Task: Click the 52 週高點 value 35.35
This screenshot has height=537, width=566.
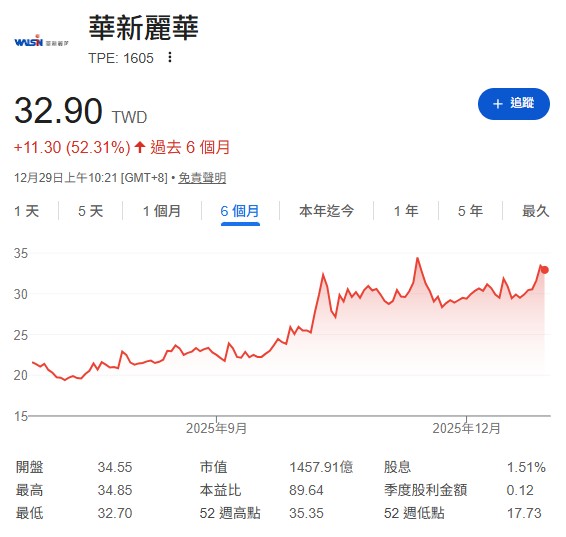Action: (x=306, y=513)
